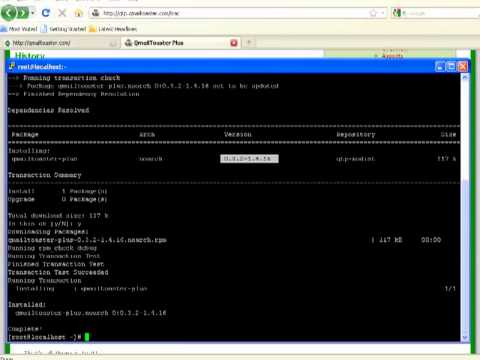
Task: Click the terminal scrollbar down arrow
Action: coord(465,337)
